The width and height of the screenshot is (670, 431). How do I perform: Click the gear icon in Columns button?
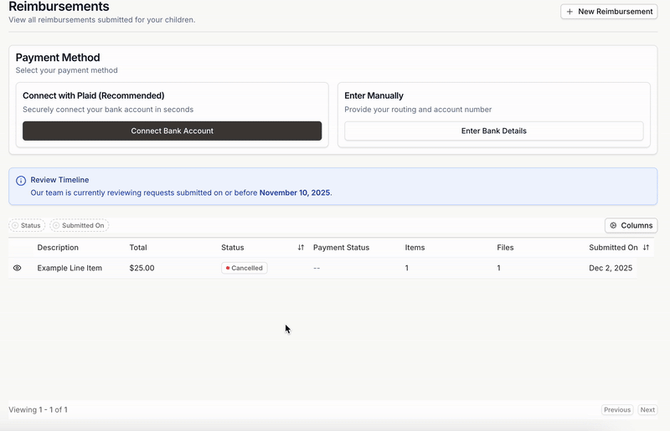pyautogui.click(x=614, y=226)
